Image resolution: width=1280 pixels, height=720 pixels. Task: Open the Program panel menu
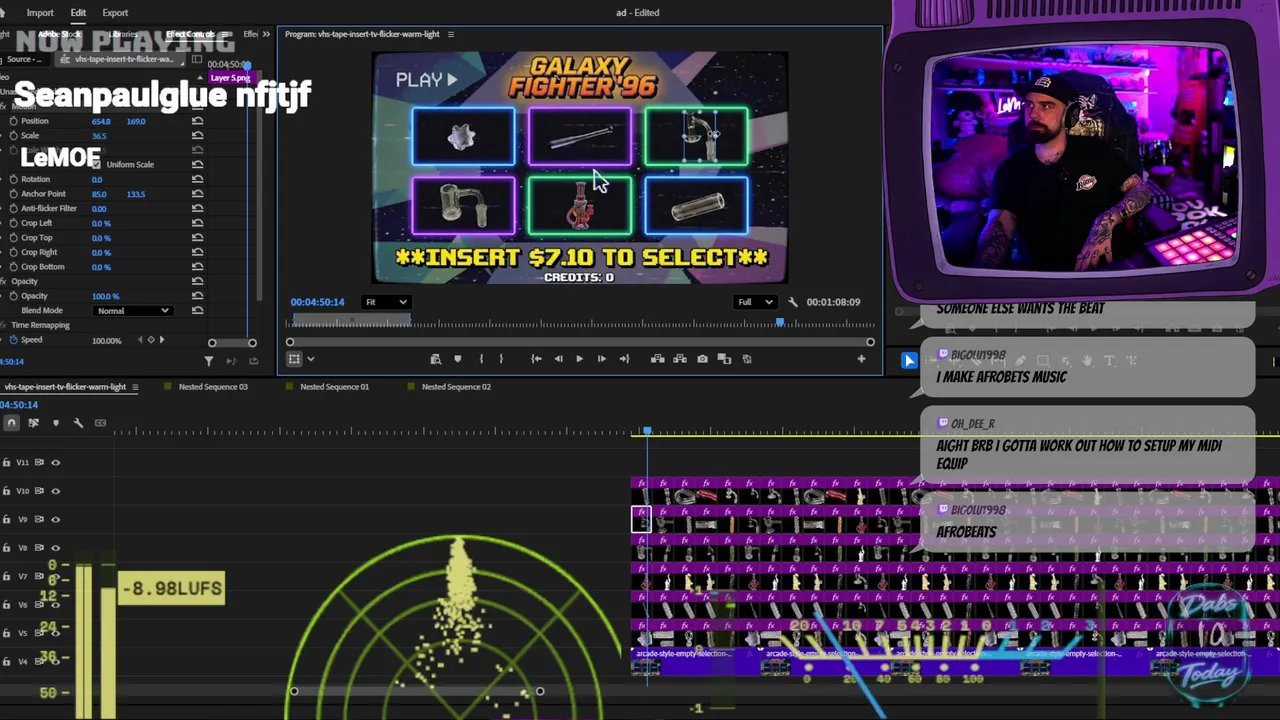[x=450, y=34]
